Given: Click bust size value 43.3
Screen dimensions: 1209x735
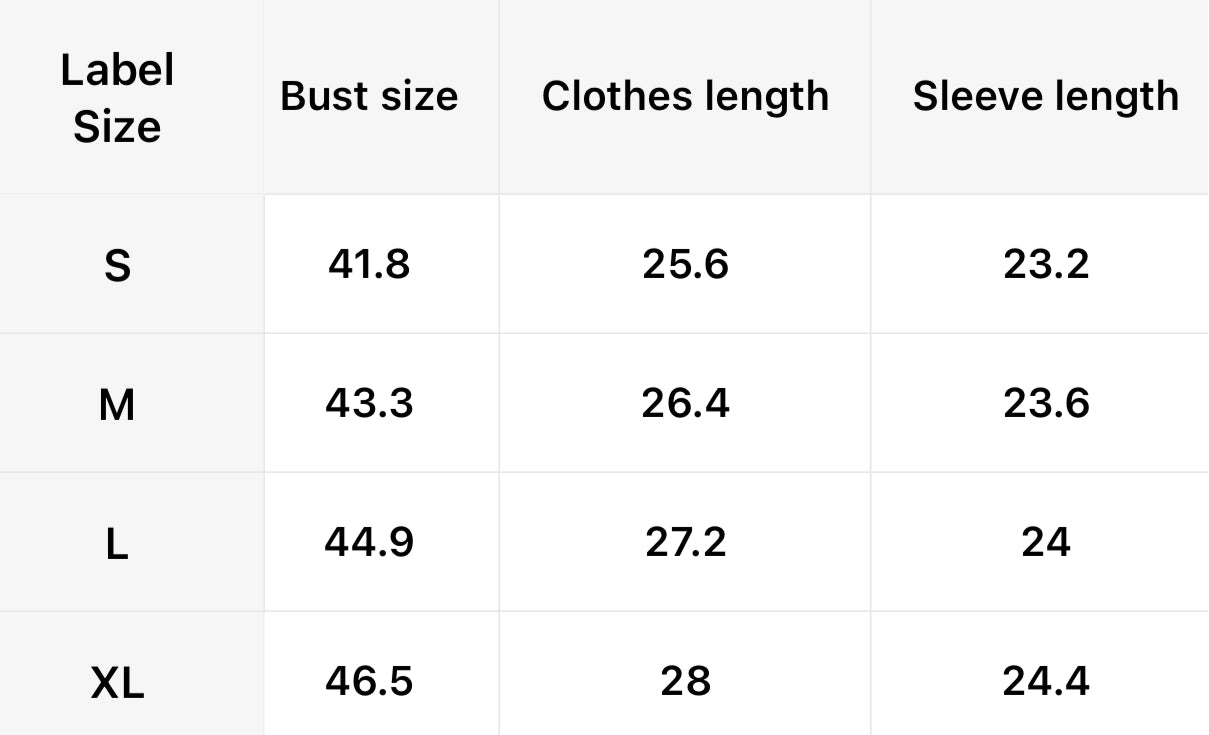Looking at the screenshot, I should pos(369,403).
